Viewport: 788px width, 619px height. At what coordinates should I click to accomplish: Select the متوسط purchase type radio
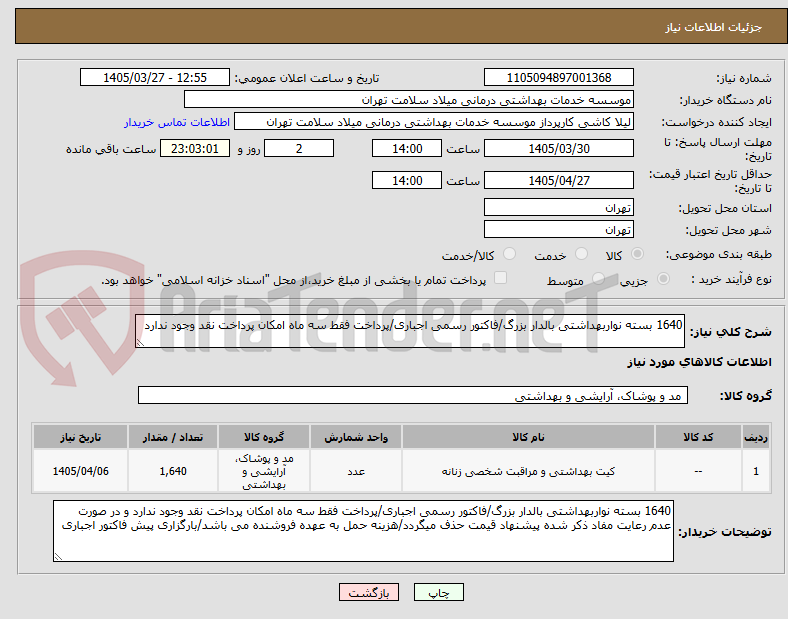[x=598, y=278]
